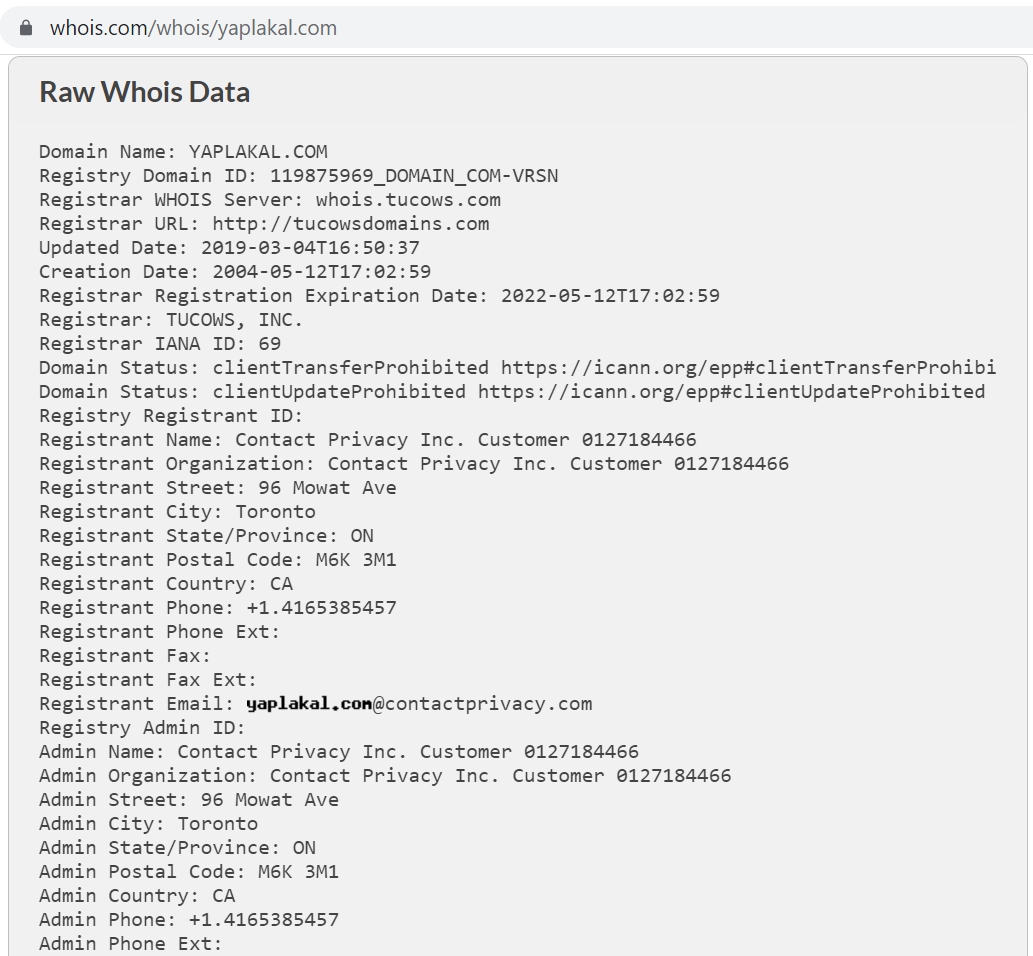
Task: Click the clientTransferProhibited icann.org URL
Action: click(x=748, y=367)
